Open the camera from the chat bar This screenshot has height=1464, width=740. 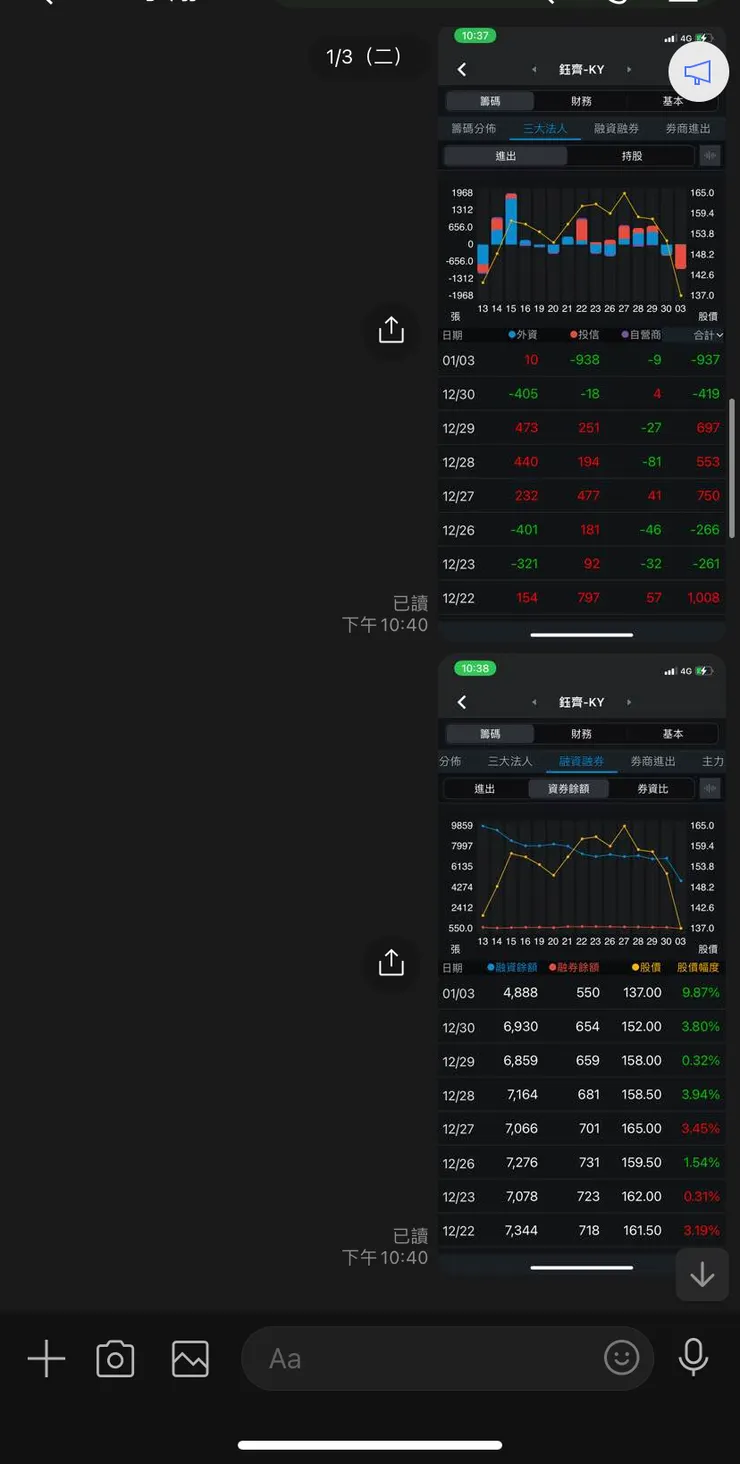pos(115,1359)
